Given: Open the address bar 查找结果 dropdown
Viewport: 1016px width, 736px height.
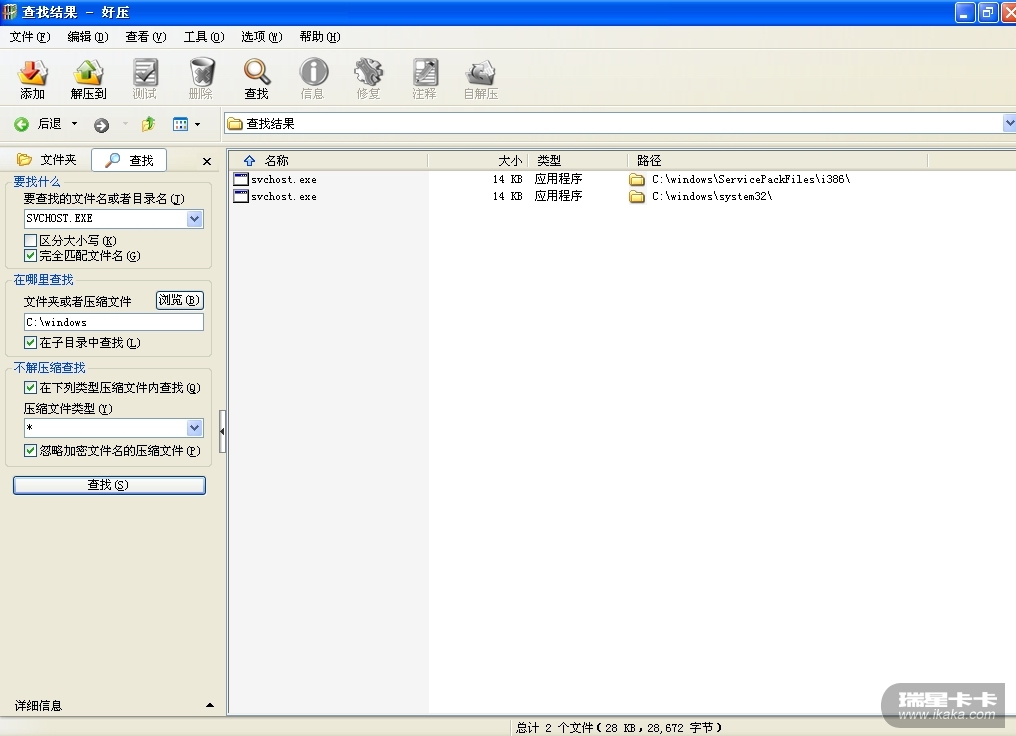Looking at the screenshot, I should coord(1009,123).
